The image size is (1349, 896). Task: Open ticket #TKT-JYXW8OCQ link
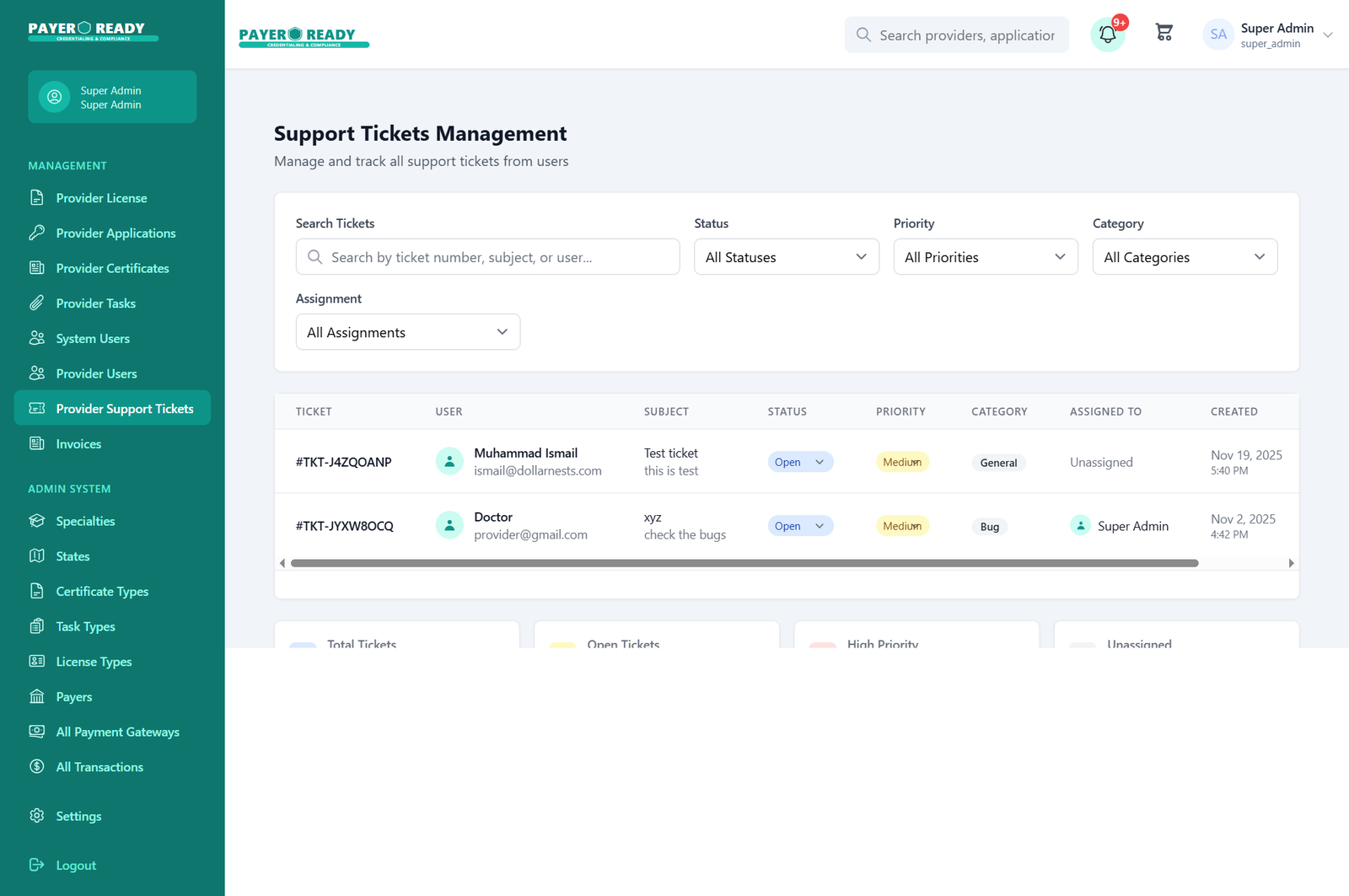(x=344, y=526)
